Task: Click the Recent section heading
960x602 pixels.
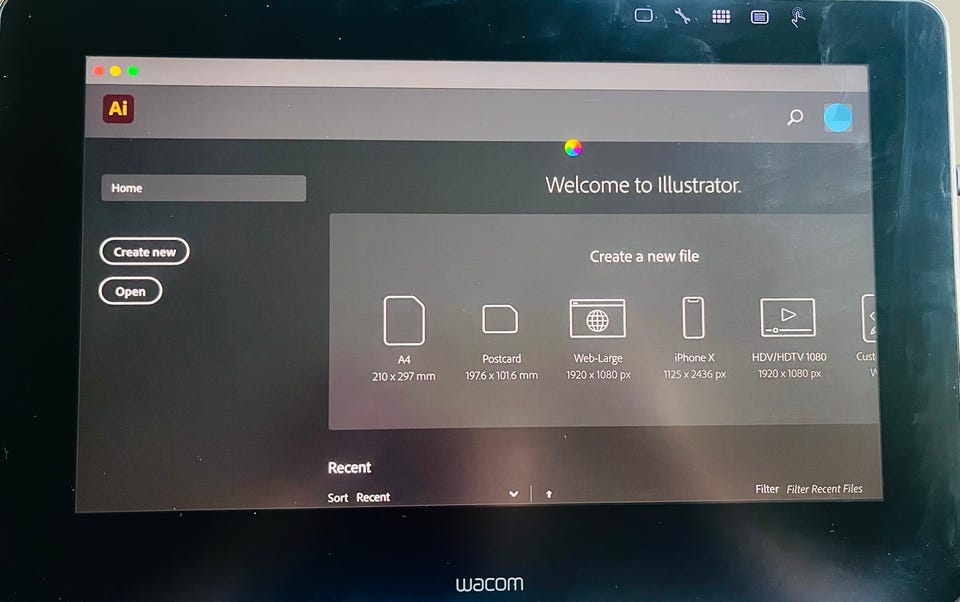Action: (x=350, y=468)
